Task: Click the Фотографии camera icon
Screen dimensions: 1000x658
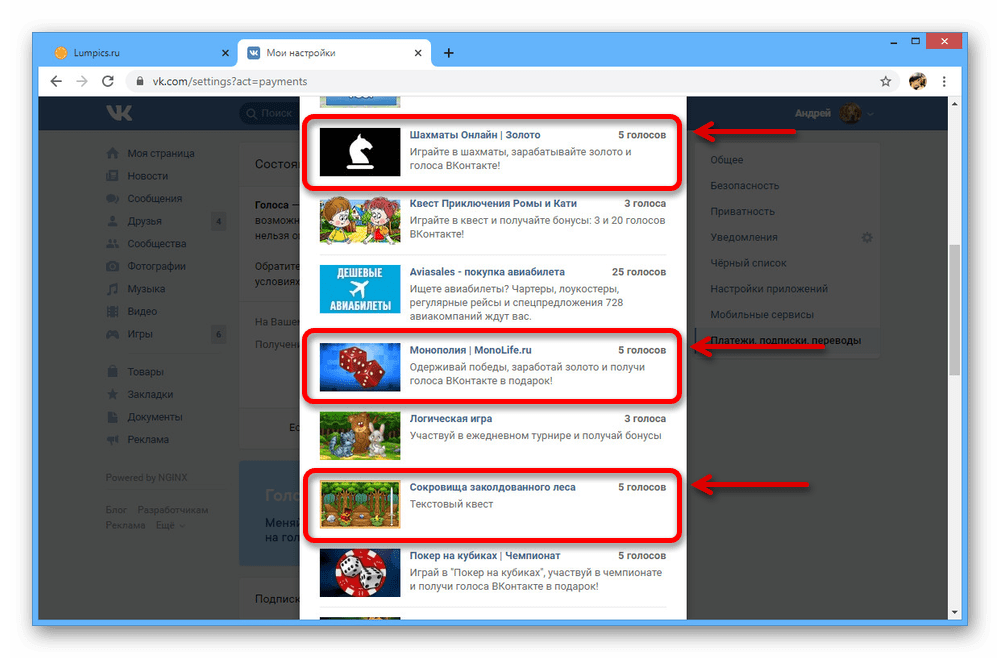Action: tap(113, 266)
